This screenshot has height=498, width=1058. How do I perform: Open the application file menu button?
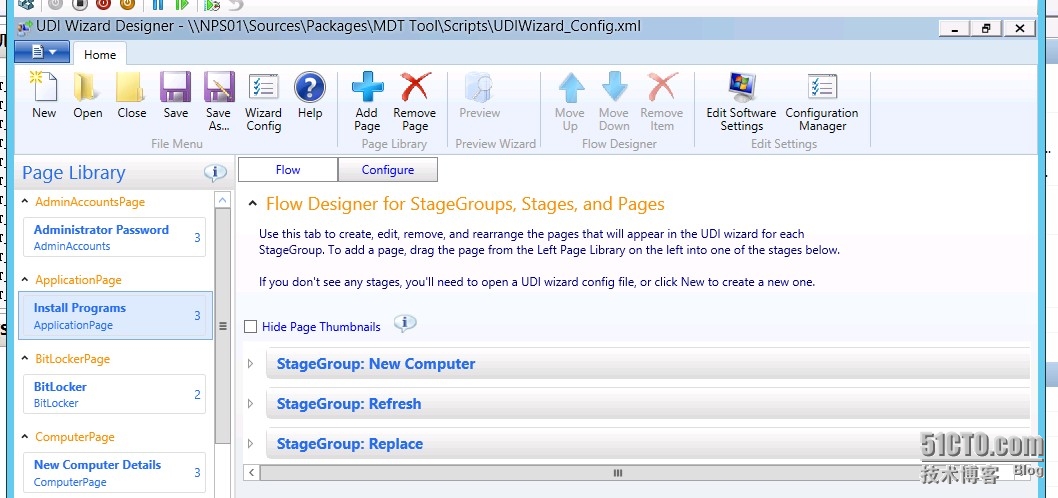[42, 51]
